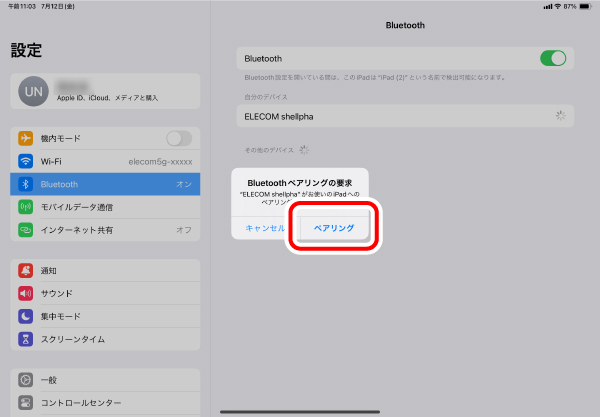Open コントロールセンター settings row
This screenshot has width=600, height=417.
[x=105, y=403]
